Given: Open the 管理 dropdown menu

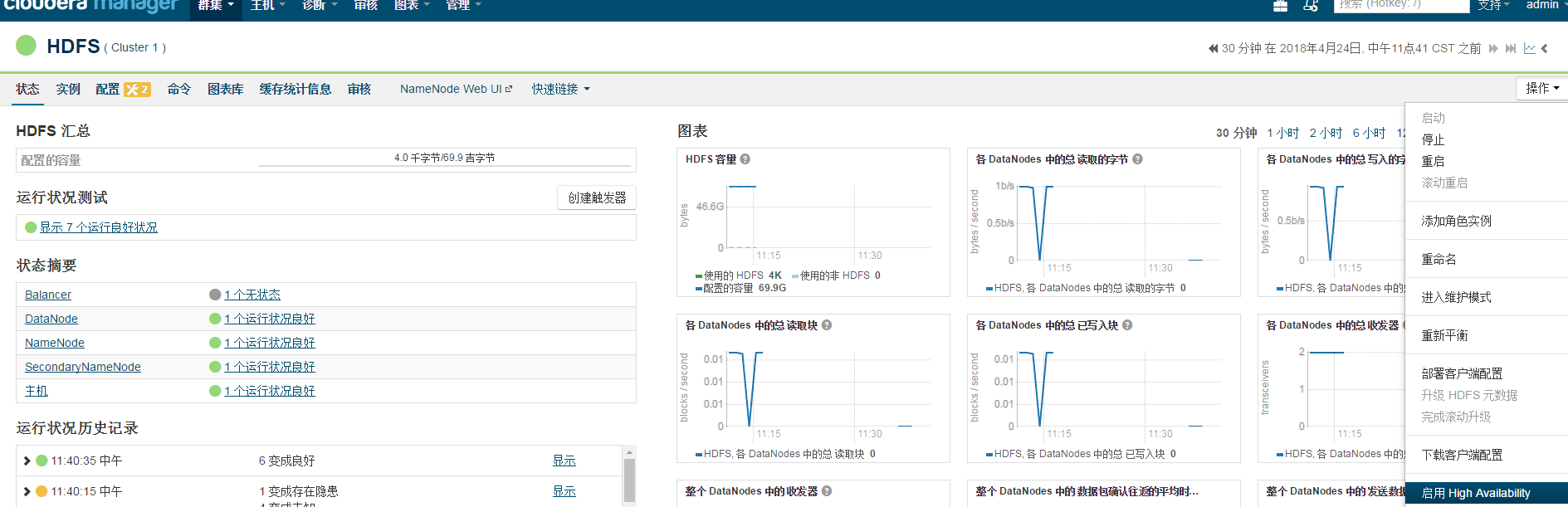Looking at the screenshot, I should click(x=463, y=6).
